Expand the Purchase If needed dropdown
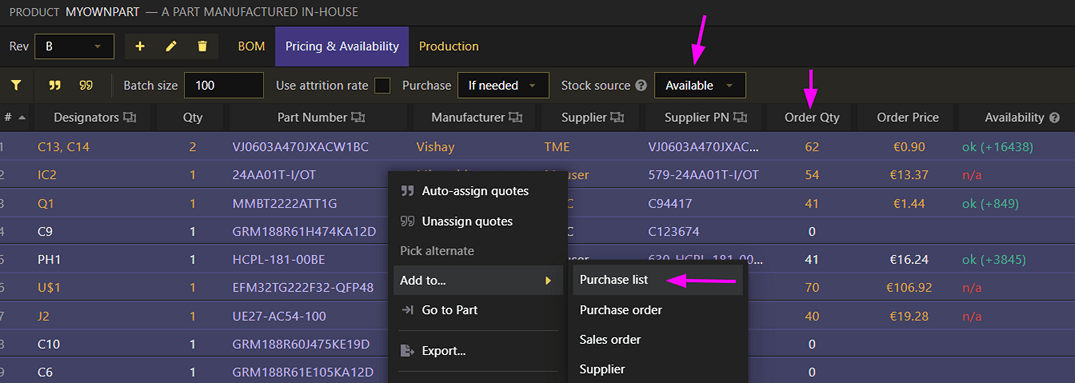The image size is (1075, 383). (x=503, y=86)
